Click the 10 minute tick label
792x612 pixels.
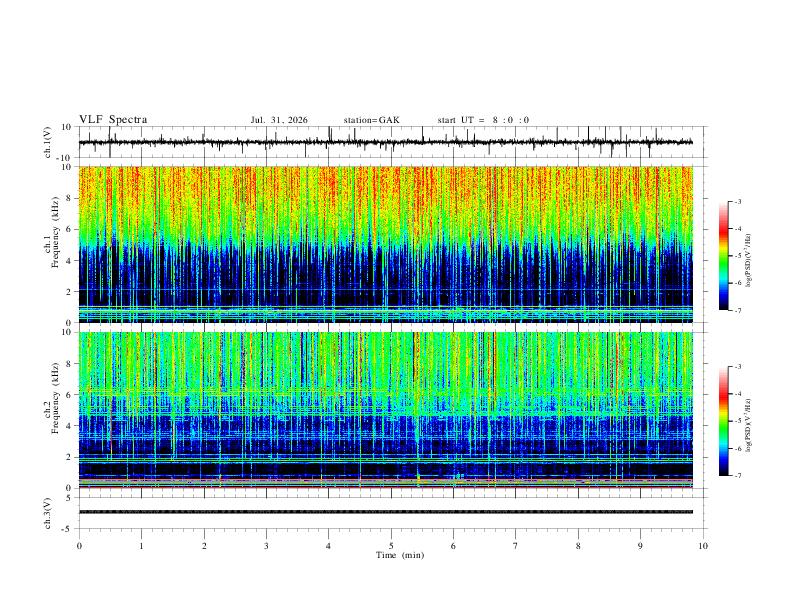703,546
